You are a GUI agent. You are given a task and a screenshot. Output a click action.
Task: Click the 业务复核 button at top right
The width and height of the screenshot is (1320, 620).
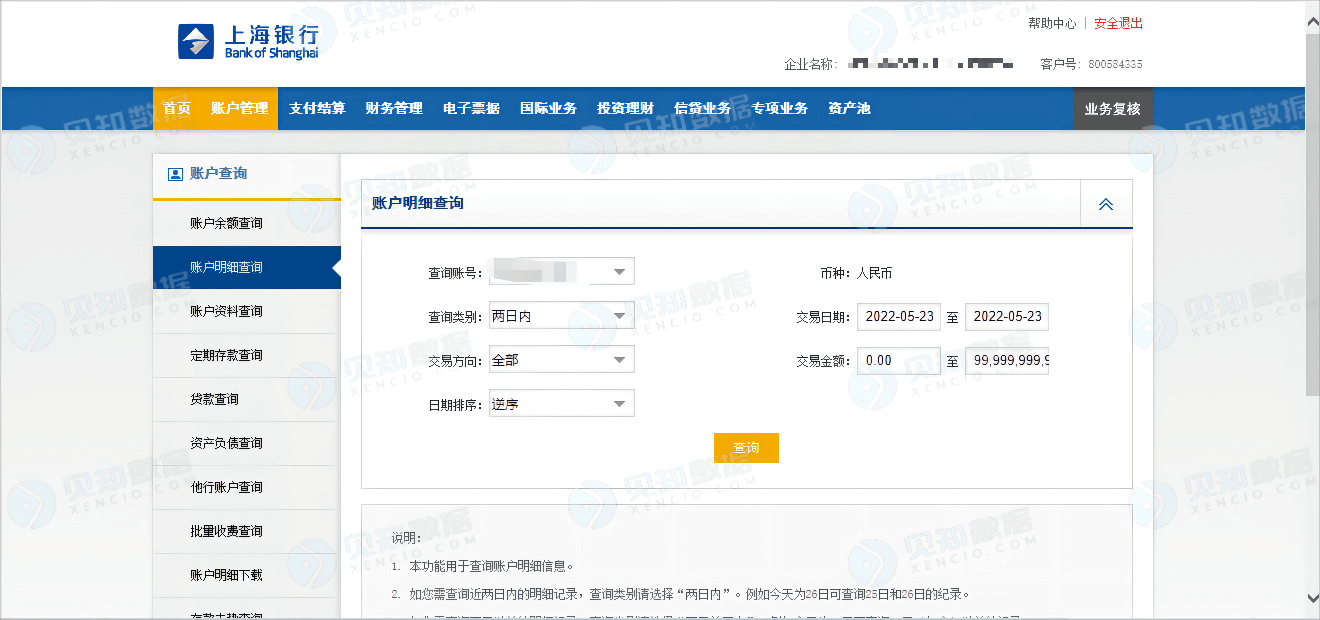(1113, 108)
